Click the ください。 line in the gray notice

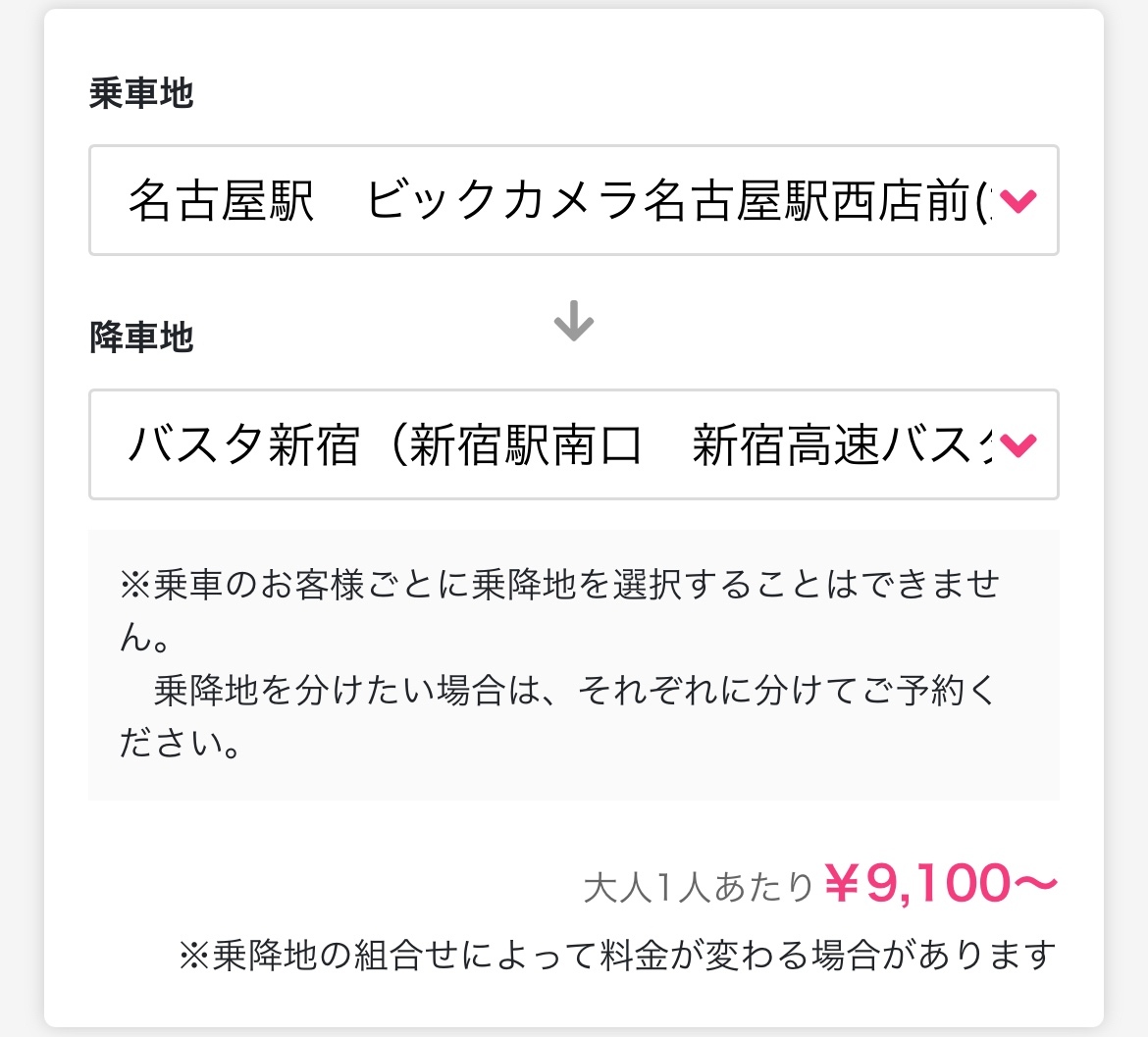(x=181, y=744)
